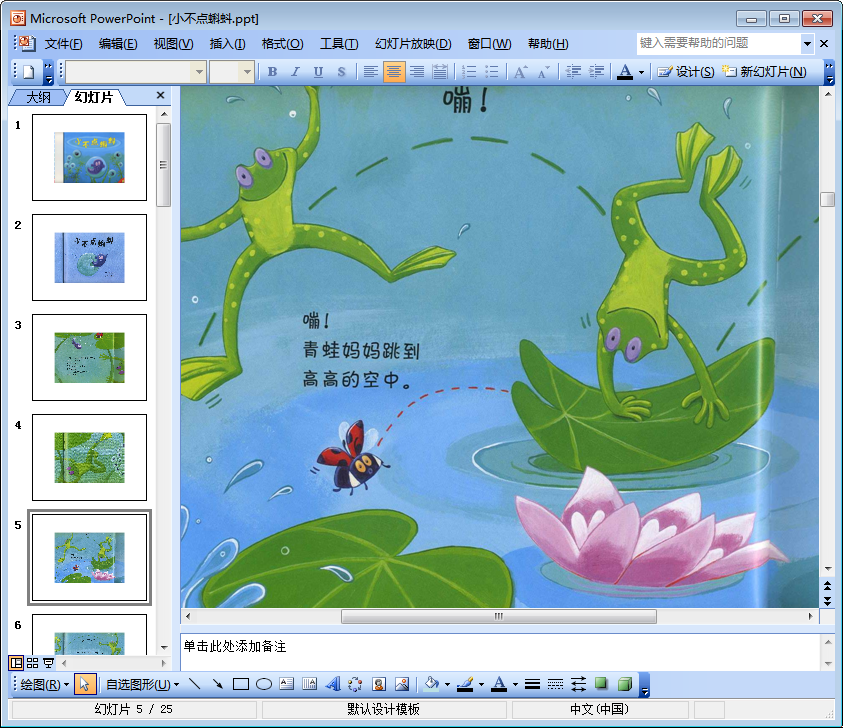843x728 pixels.
Task: Apply fill color bucket
Action: coord(431,684)
